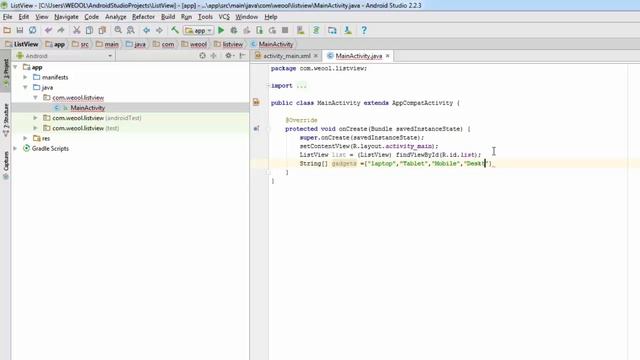Open the File menu

pos(7,17)
